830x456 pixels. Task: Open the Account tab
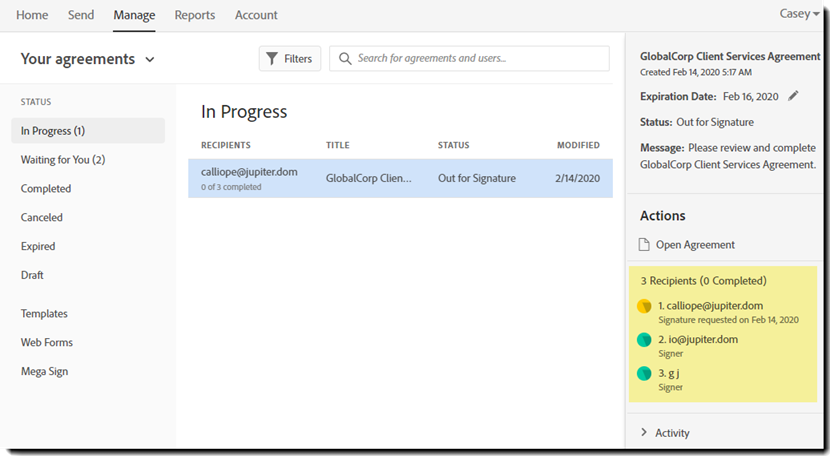[x=256, y=15]
